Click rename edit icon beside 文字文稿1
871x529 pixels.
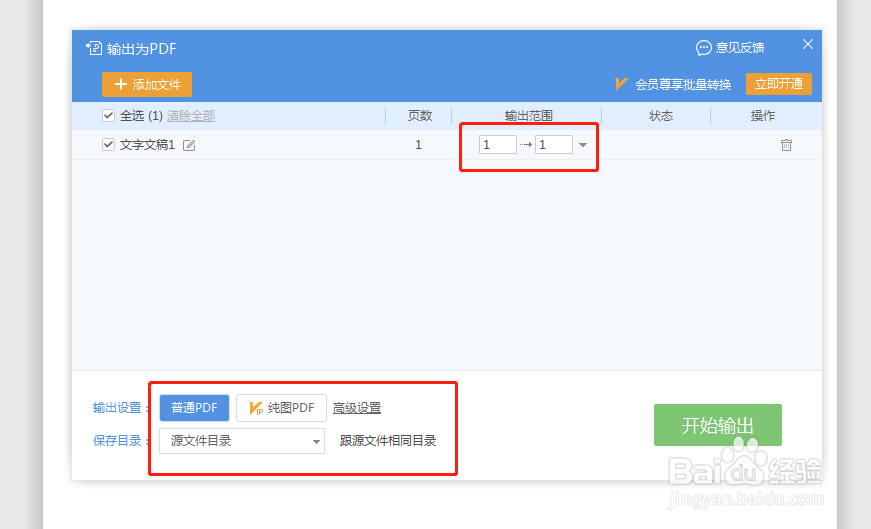click(189, 145)
